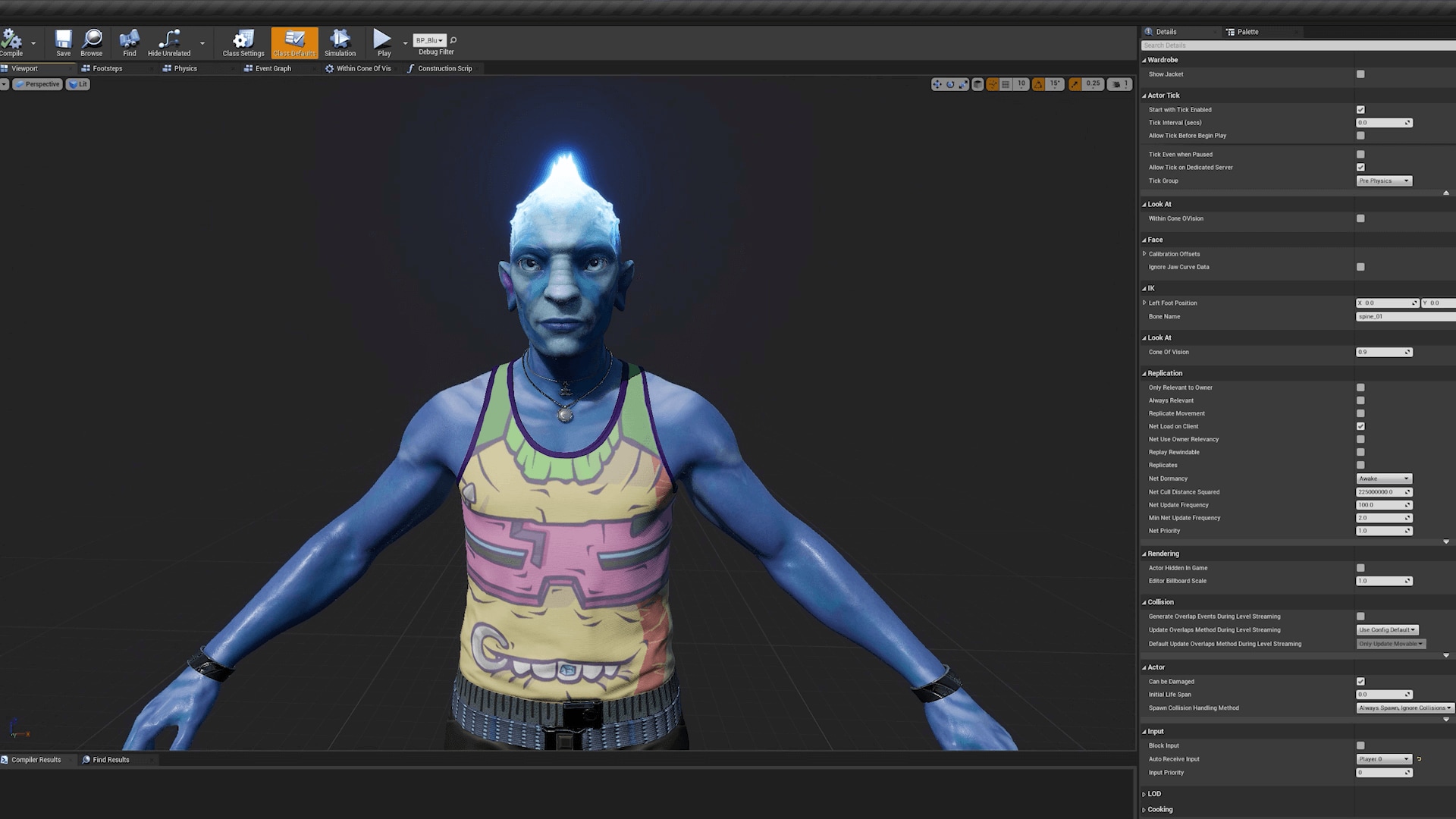The width and height of the screenshot is (1456, 819).
Task: Toggle surface snapping icon in viewport
Action: click(x=993, y=84)
